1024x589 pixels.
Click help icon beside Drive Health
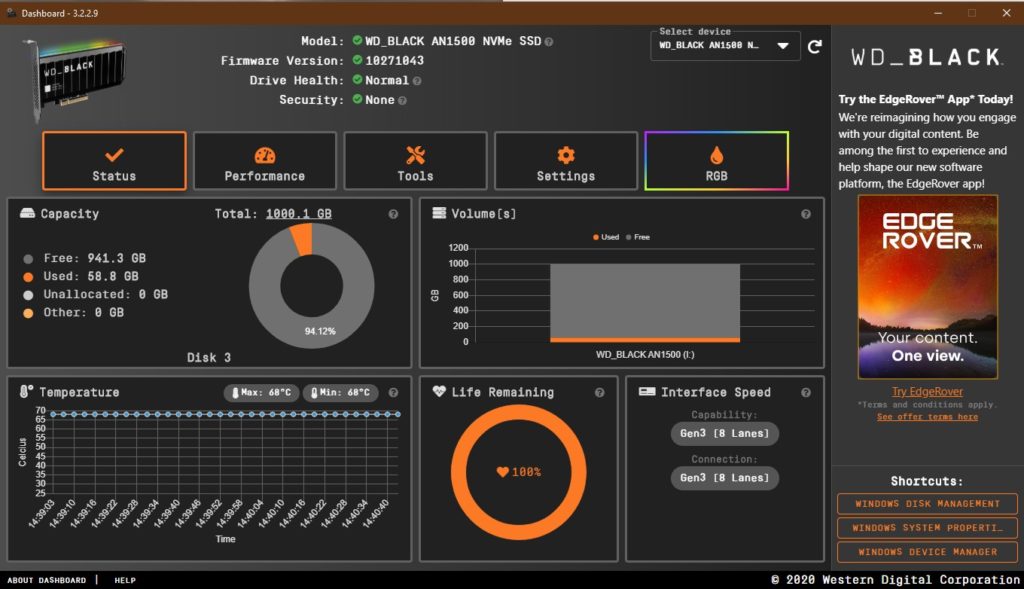pyautogui.click(x=417, y=81)
